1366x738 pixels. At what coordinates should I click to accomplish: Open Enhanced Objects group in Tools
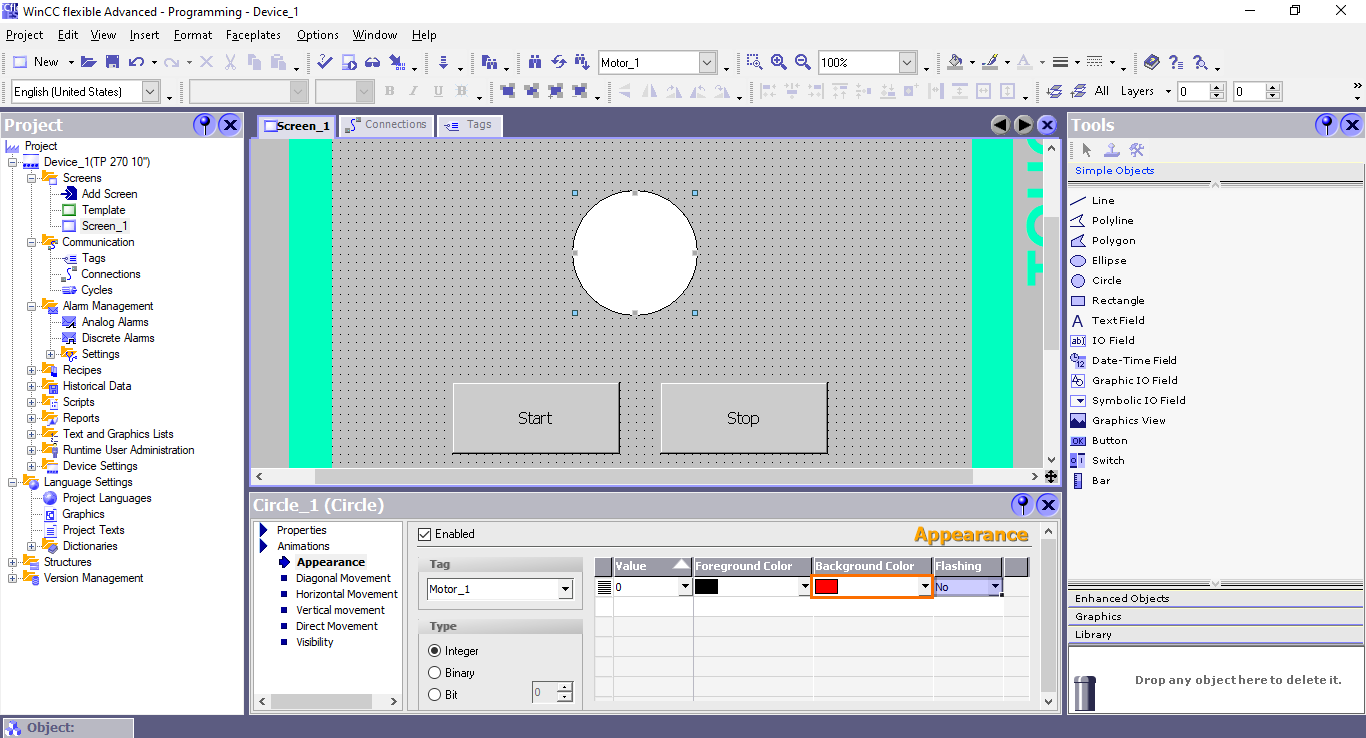(1215, 598)
